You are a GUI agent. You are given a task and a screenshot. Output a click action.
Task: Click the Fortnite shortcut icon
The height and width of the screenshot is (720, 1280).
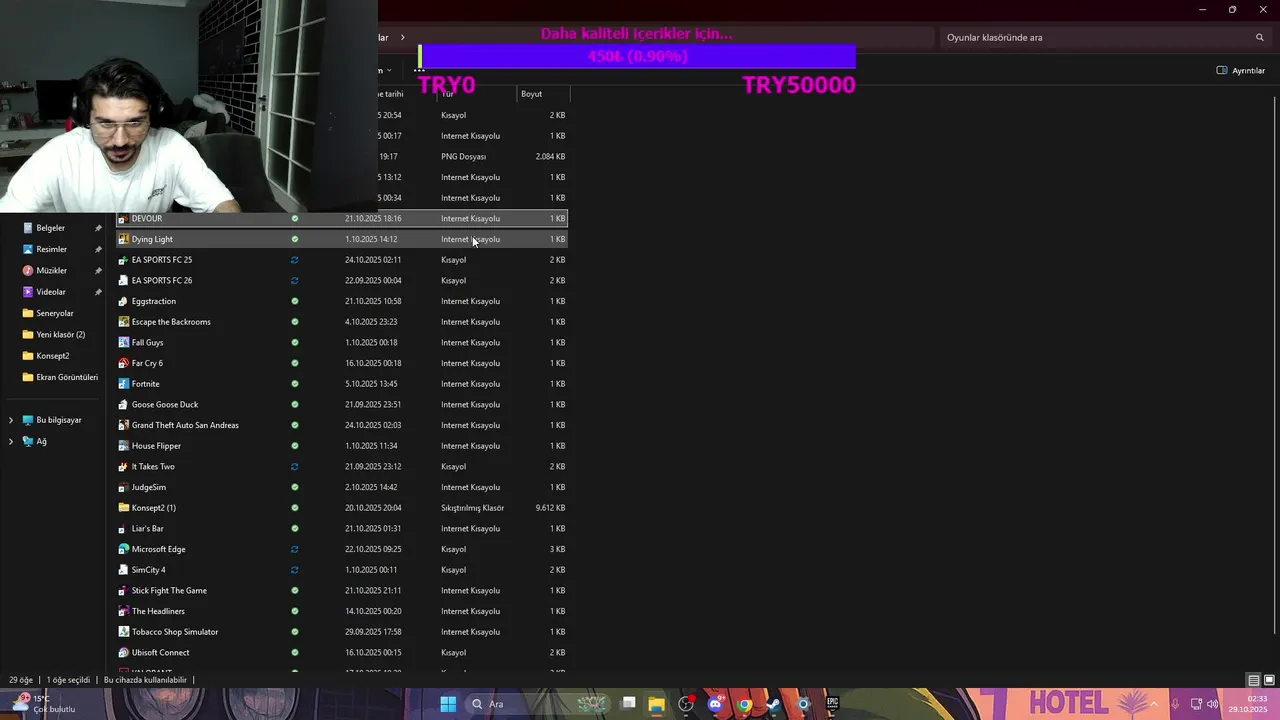[124, 384]
